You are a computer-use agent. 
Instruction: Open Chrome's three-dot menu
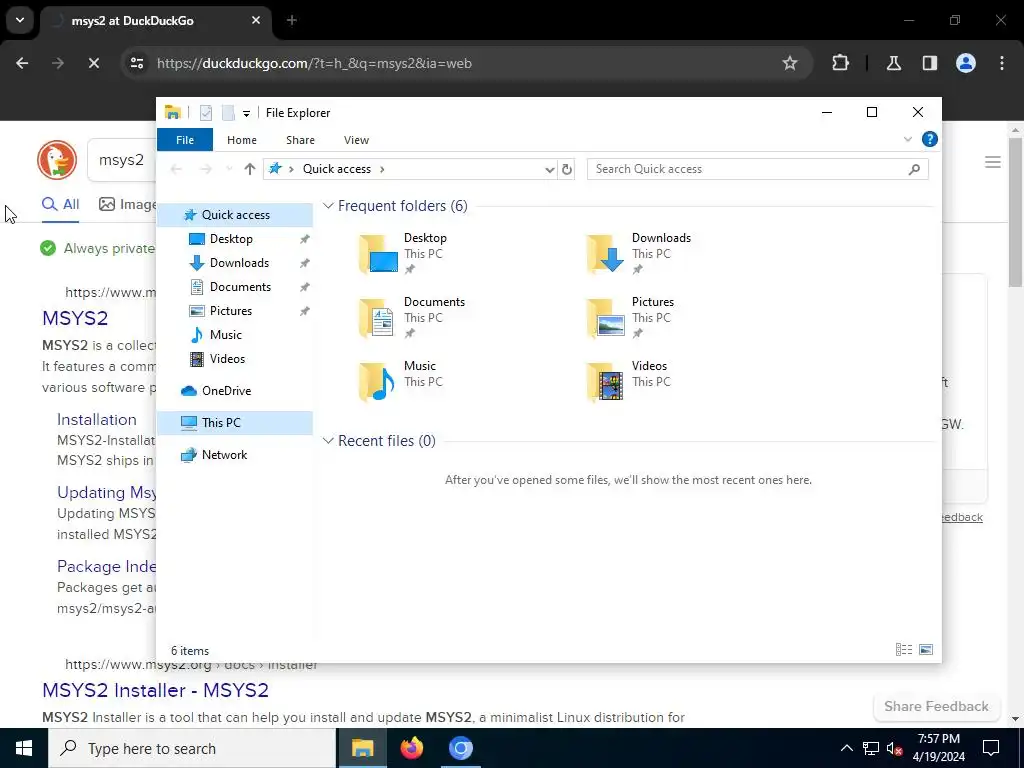1002,63
